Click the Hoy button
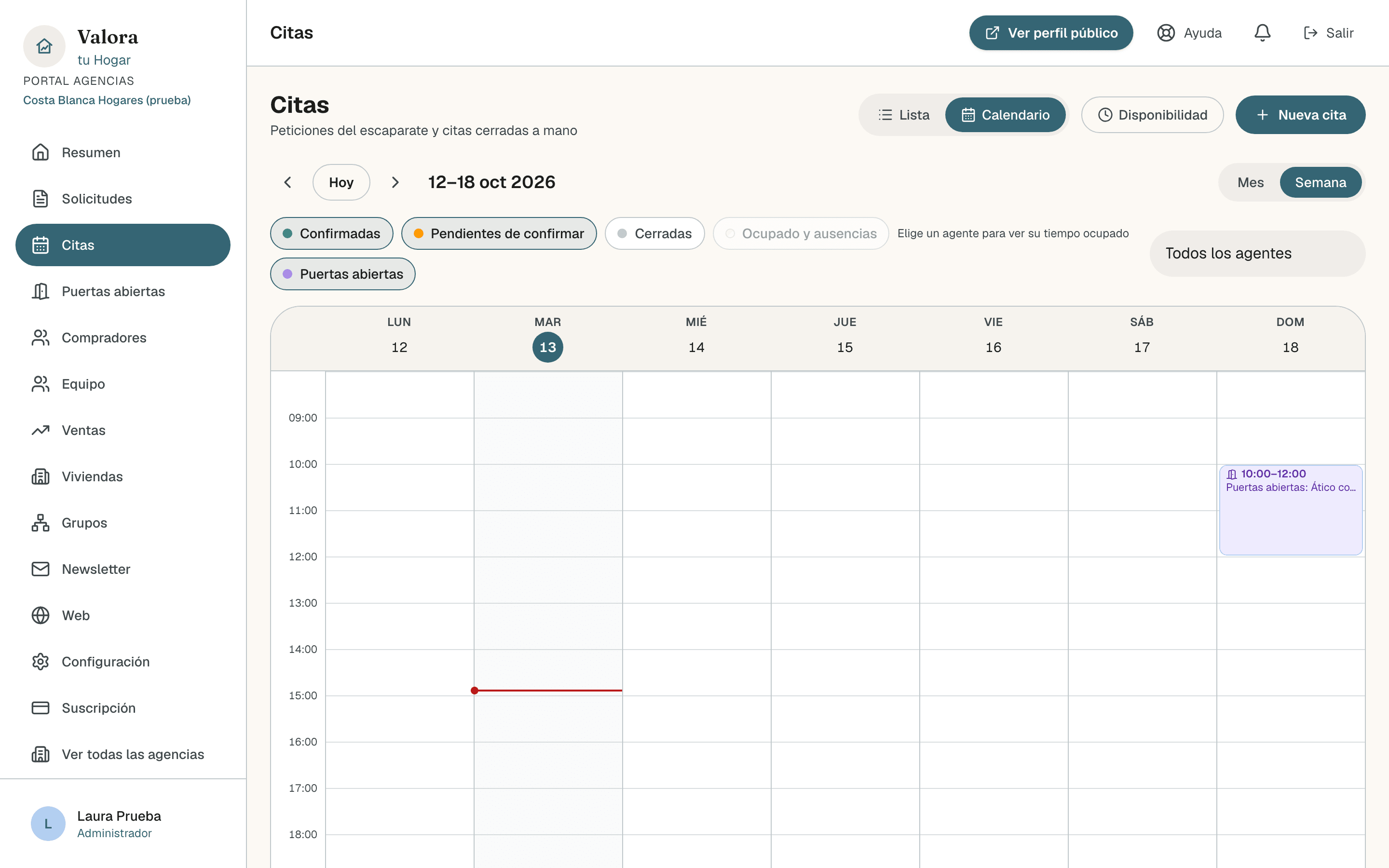This screenshot has height=868, width=1389. click(x=341, y=183)
